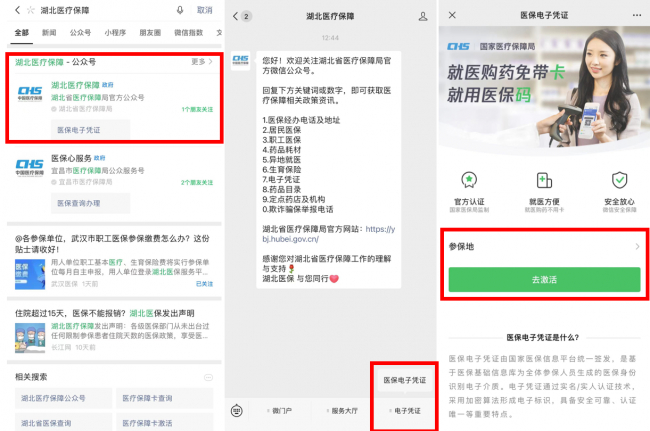Go back from the 湖北医疗保障 search screen

(x=17, y=10)
